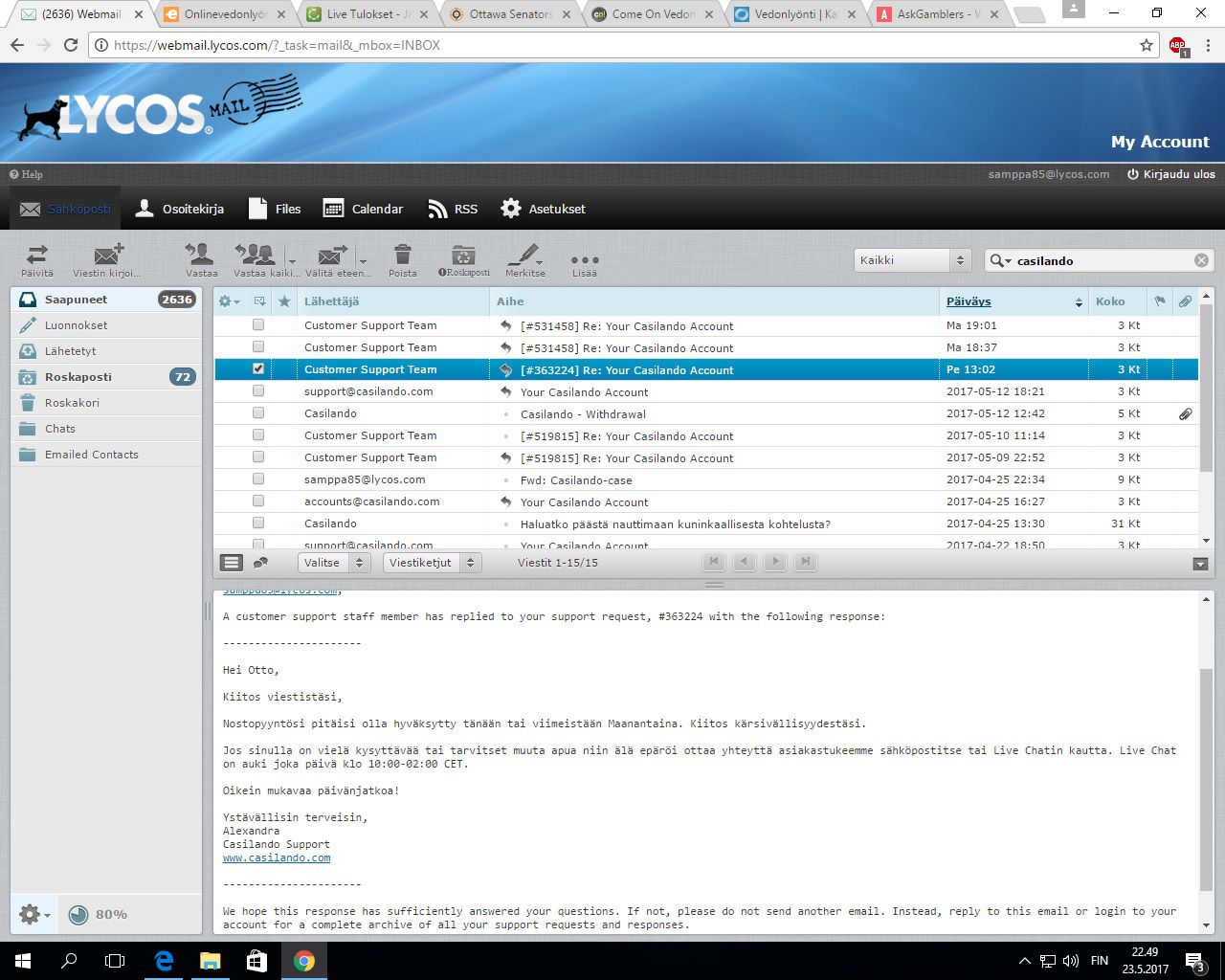Bookmark this page with the star icon

(1147, 45)
